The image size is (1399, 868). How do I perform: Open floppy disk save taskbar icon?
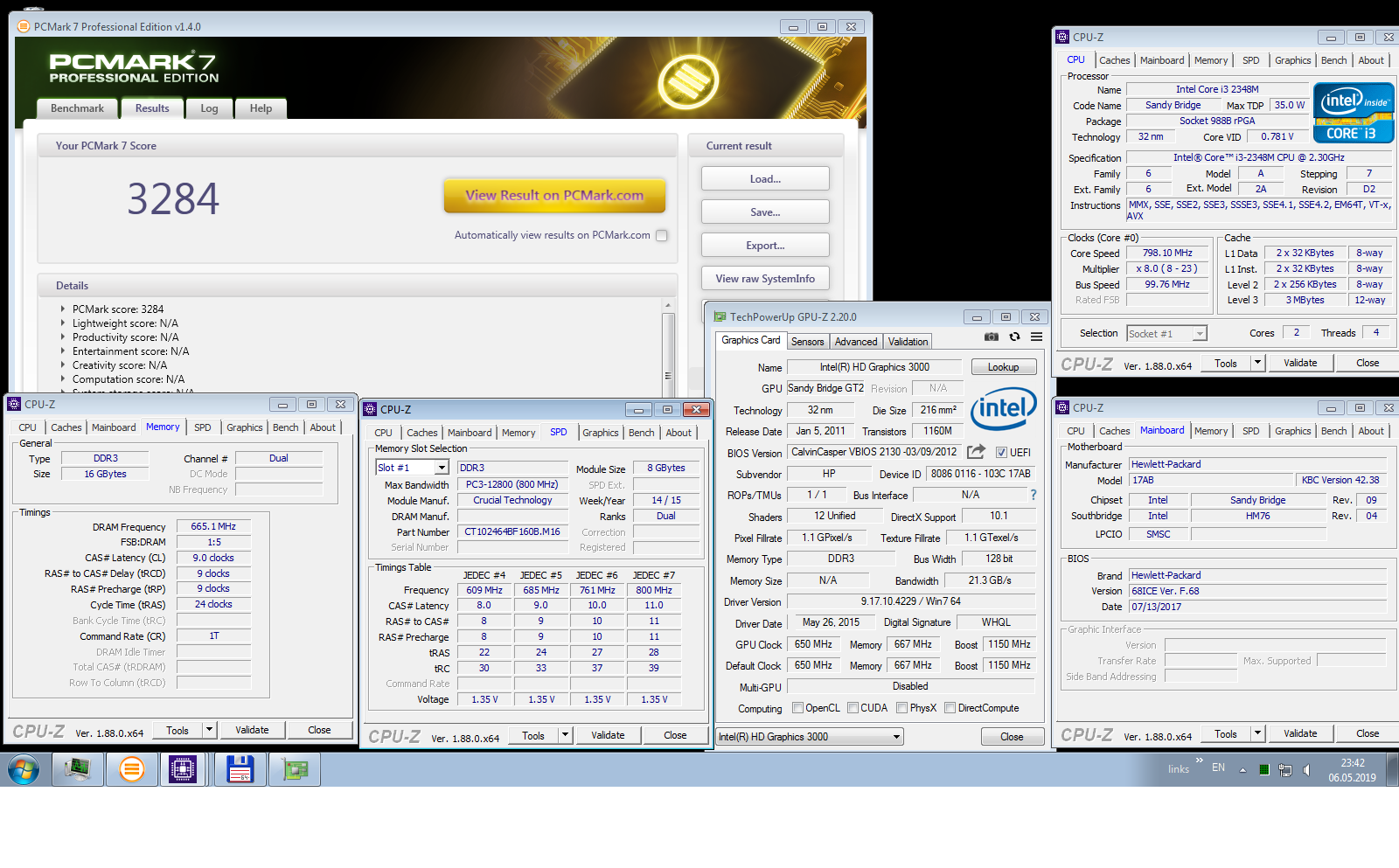(240, 770)
